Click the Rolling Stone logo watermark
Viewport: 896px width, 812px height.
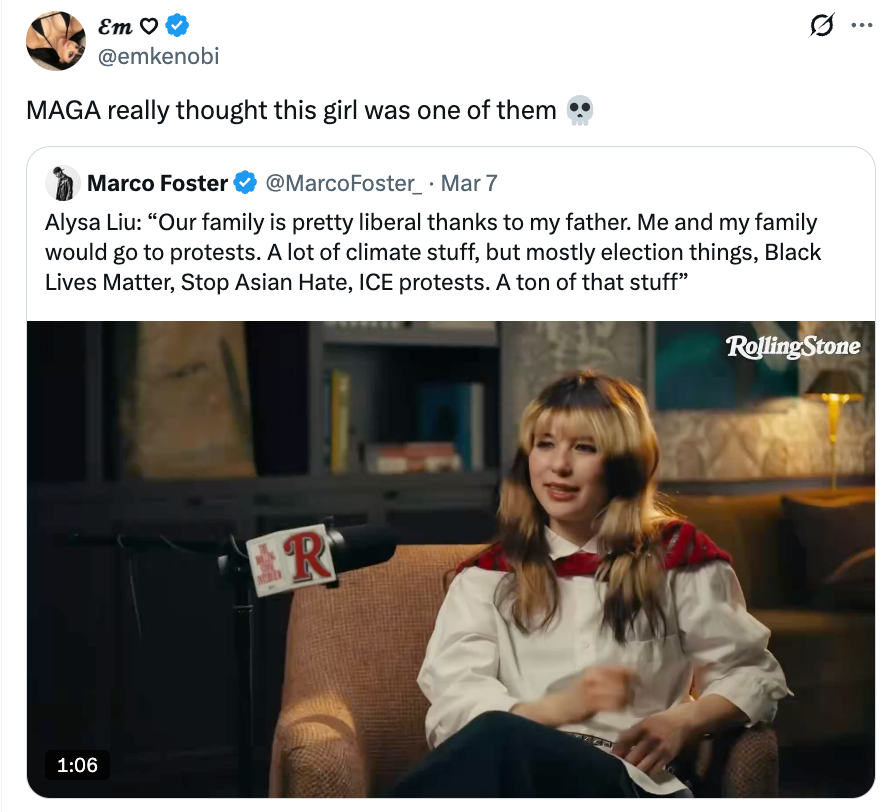pyautogui.click(x=792, y=347)
